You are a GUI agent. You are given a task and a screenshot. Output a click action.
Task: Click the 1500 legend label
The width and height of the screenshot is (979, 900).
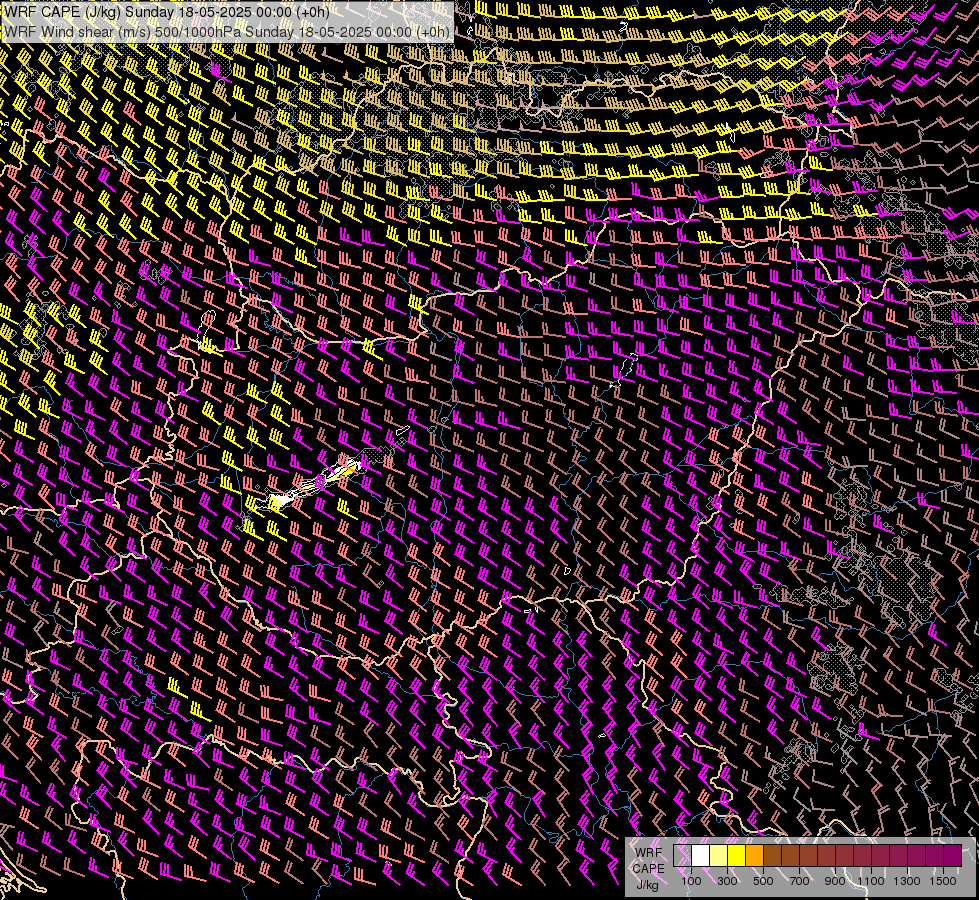point(943,881)
